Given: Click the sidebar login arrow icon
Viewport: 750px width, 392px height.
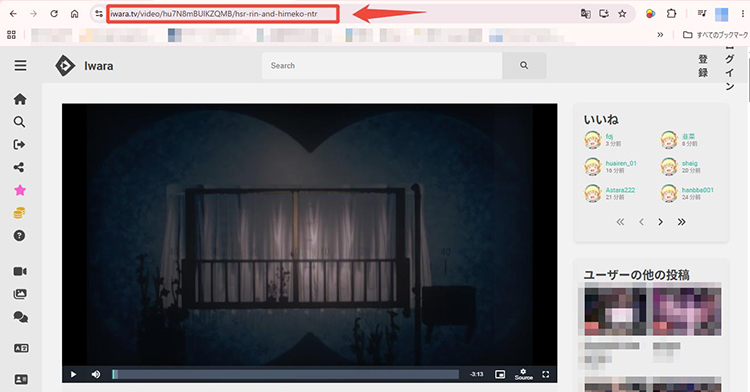Looking at the screenshot, I should (x=20, y=144).
